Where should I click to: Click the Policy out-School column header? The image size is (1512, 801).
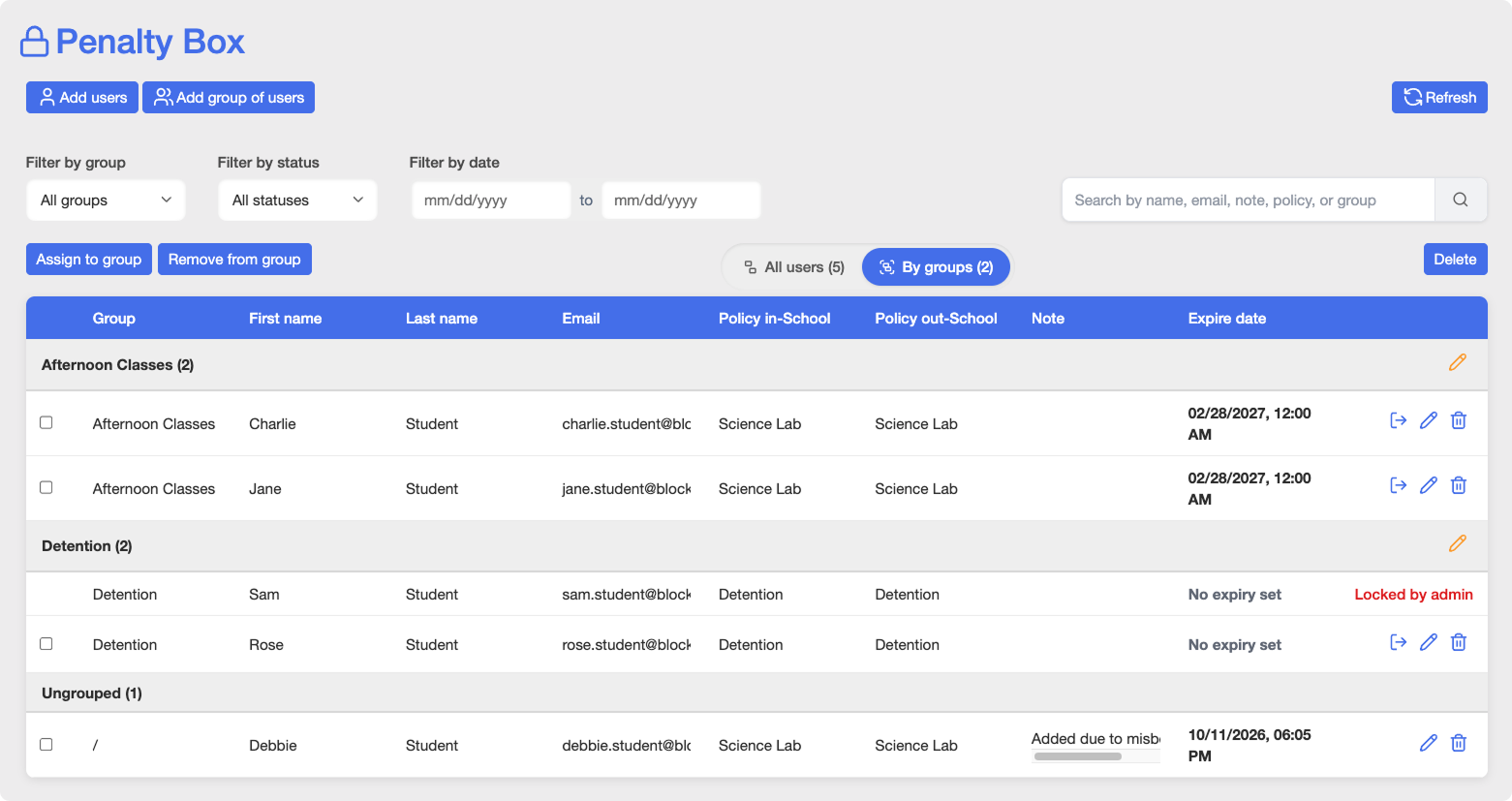point(936,319)
